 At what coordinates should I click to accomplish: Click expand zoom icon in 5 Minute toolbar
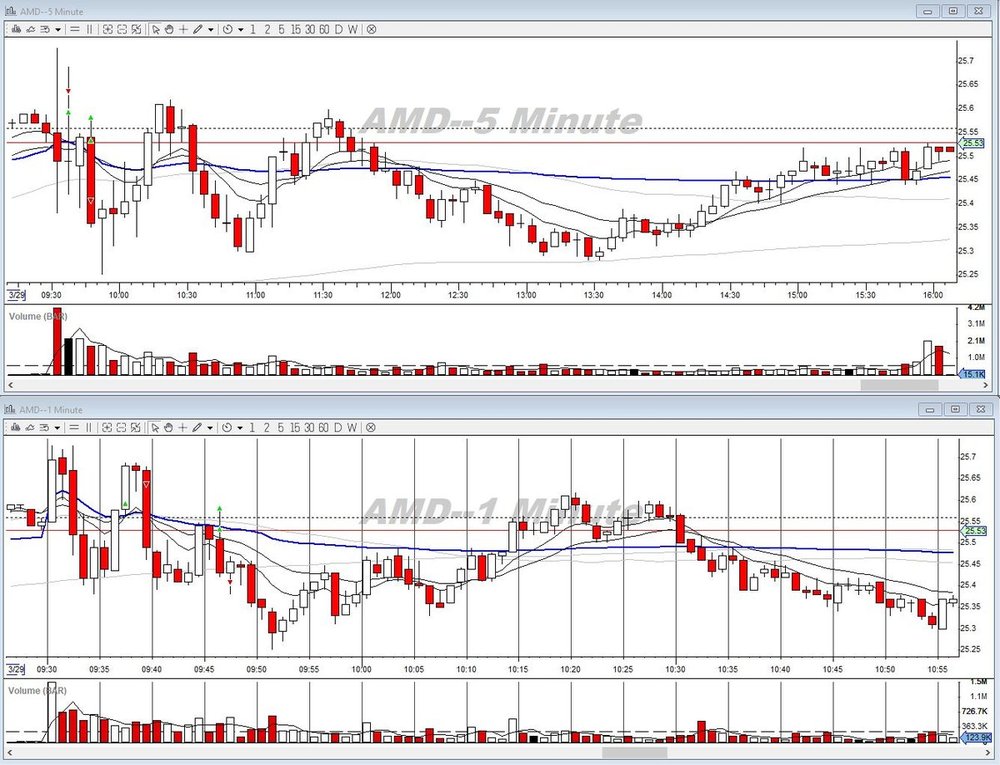(107, 29)
